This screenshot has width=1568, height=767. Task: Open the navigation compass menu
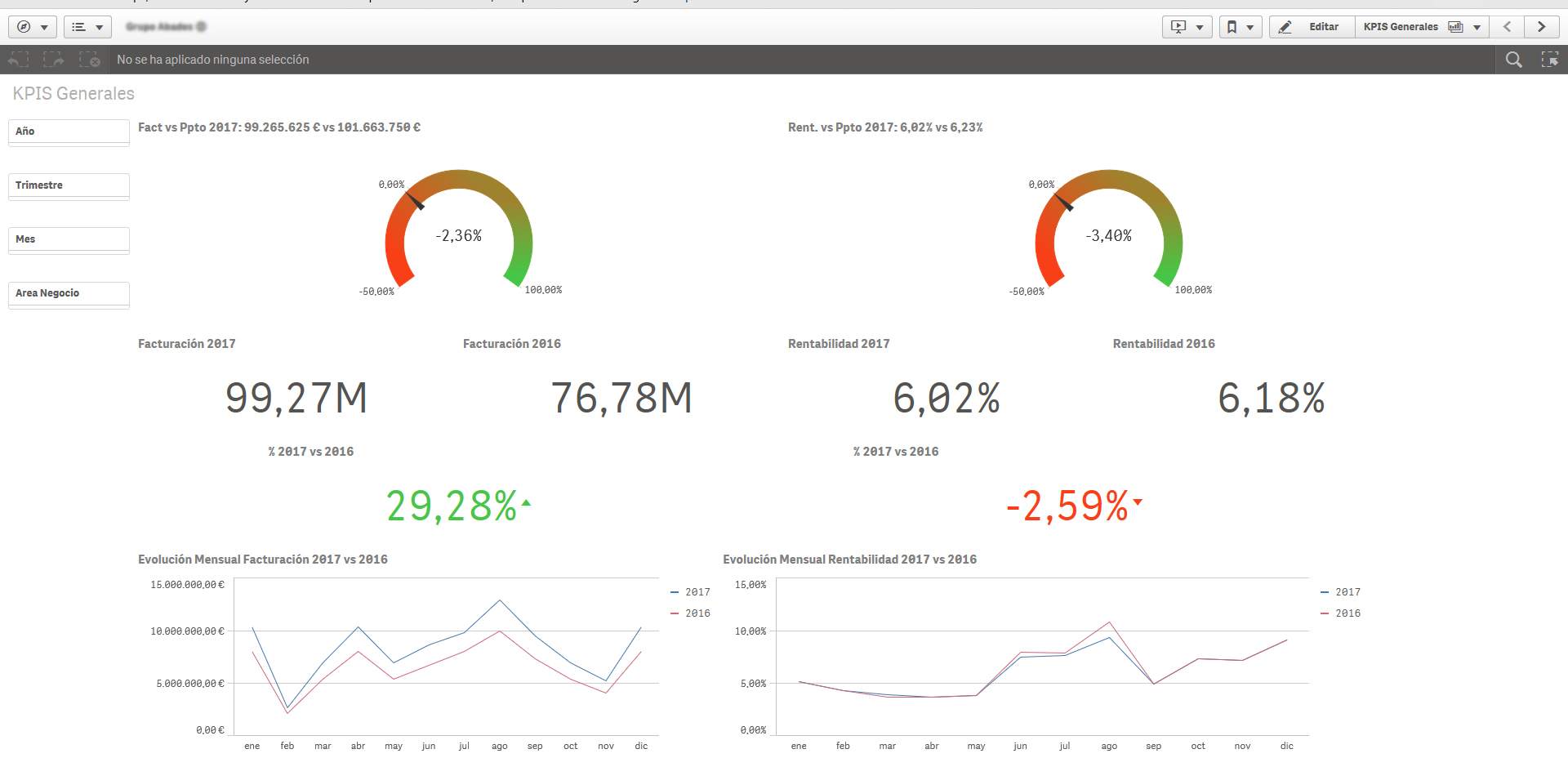pyautogui.click(x=33, y=27)
